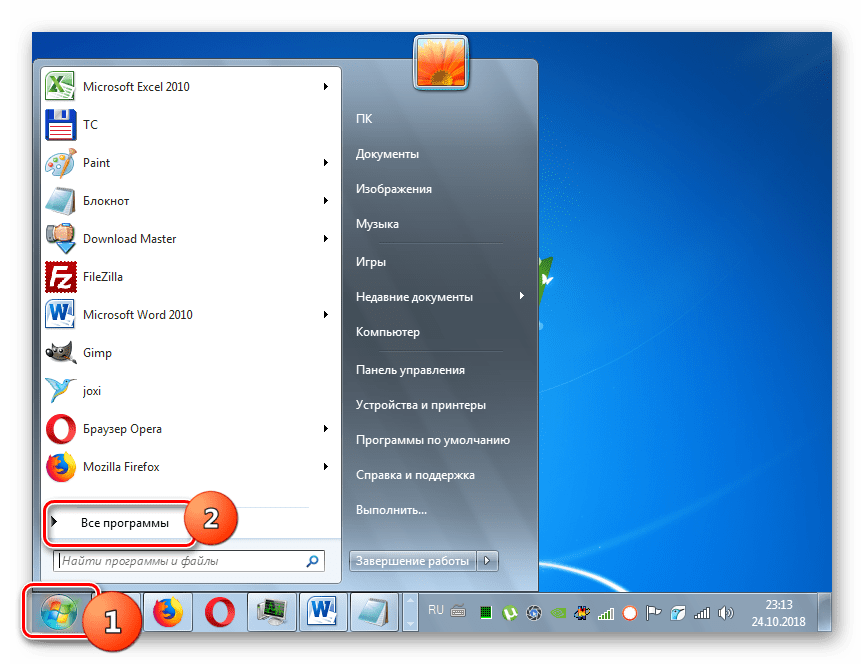The image size is (864, 664).
Task: Open Gimp from the Start menu
Action: click(97, 353)
